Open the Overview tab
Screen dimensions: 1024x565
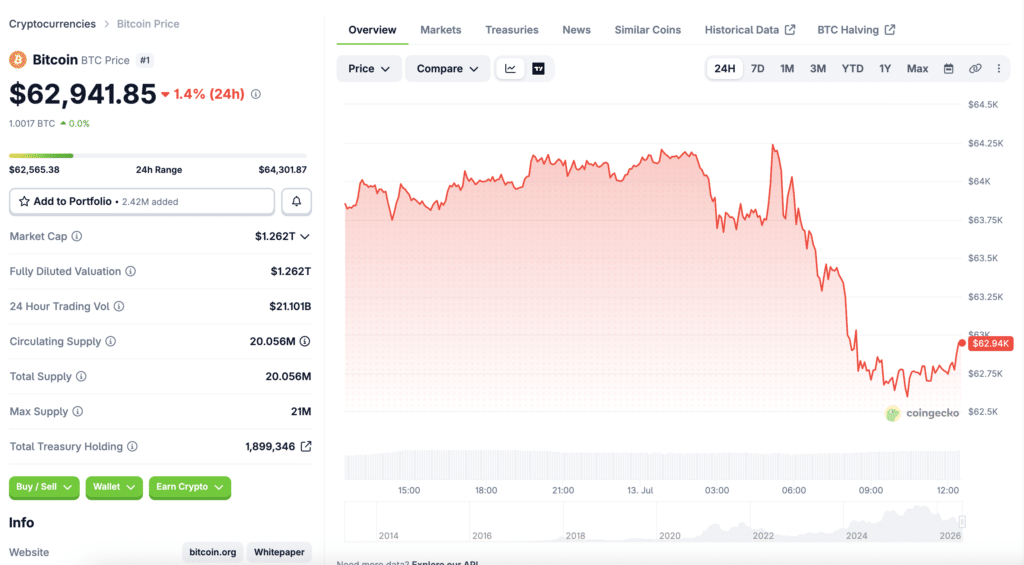coord(372,30)
